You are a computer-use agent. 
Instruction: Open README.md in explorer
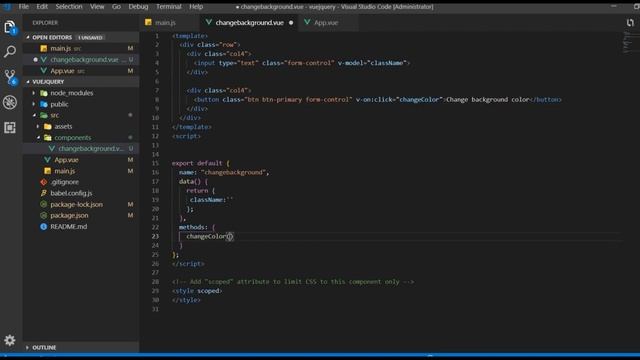pos(81,227)
